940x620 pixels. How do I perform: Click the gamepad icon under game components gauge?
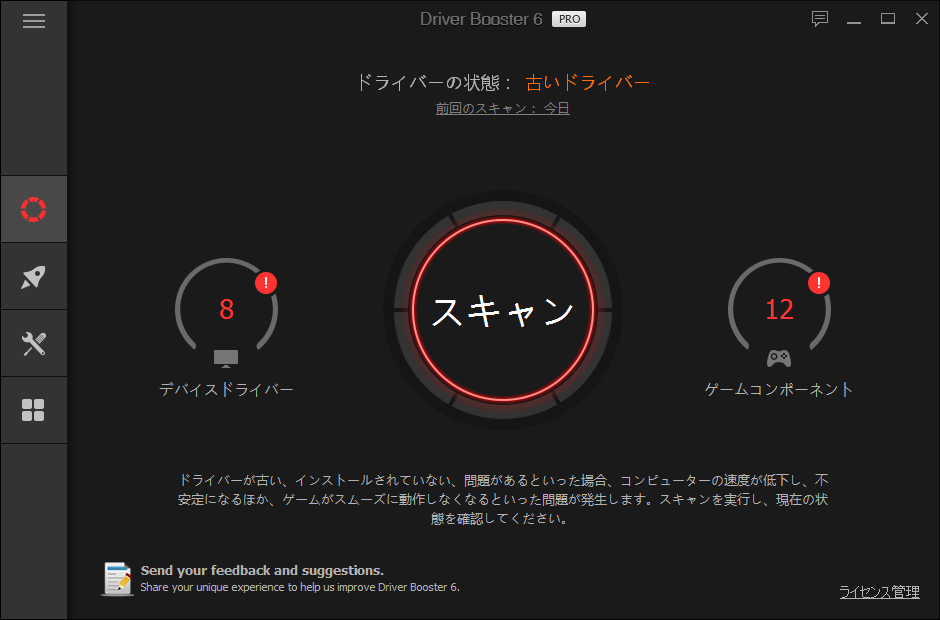[779, 359]
